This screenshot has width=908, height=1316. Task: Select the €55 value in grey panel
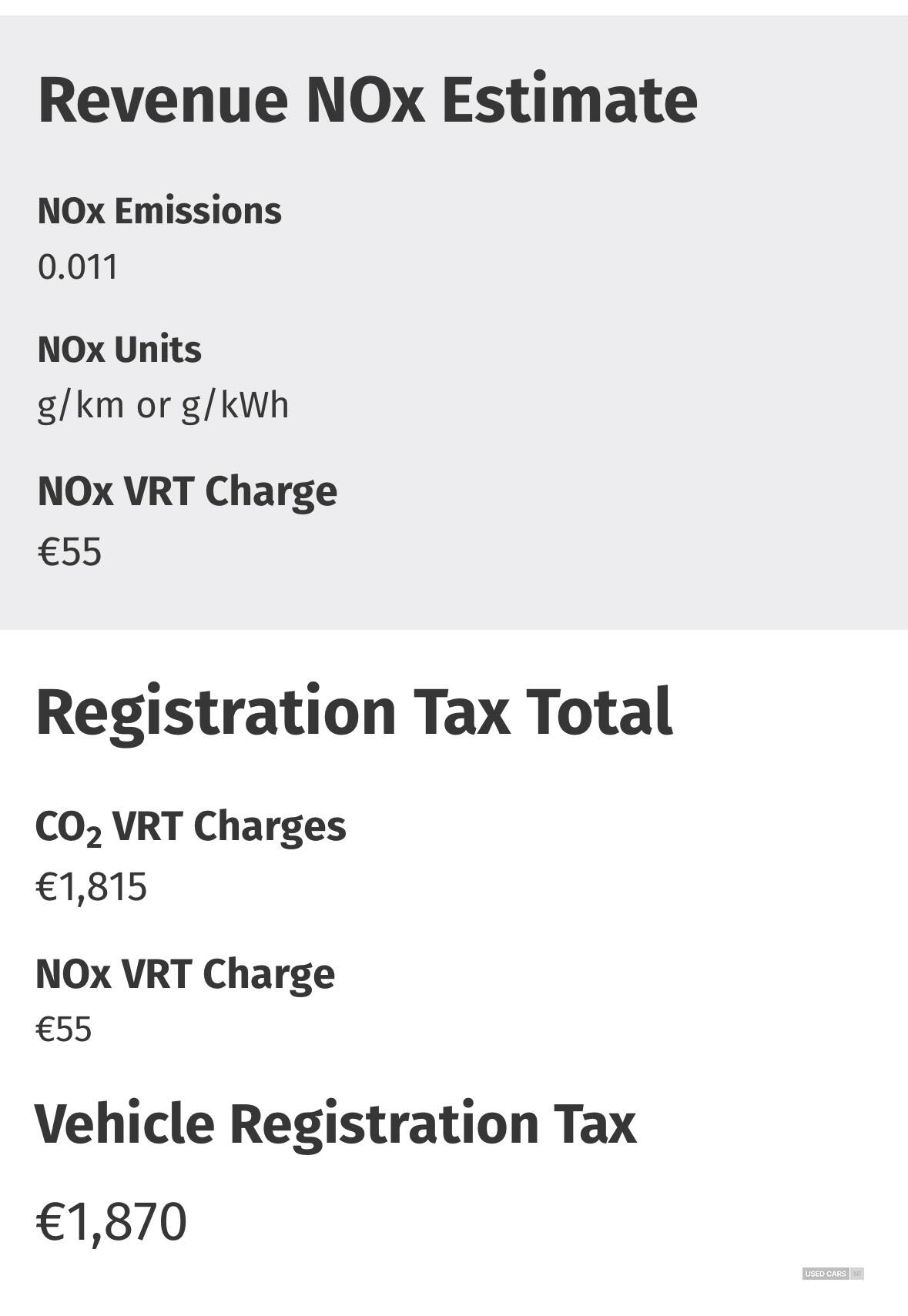(69, 551)
